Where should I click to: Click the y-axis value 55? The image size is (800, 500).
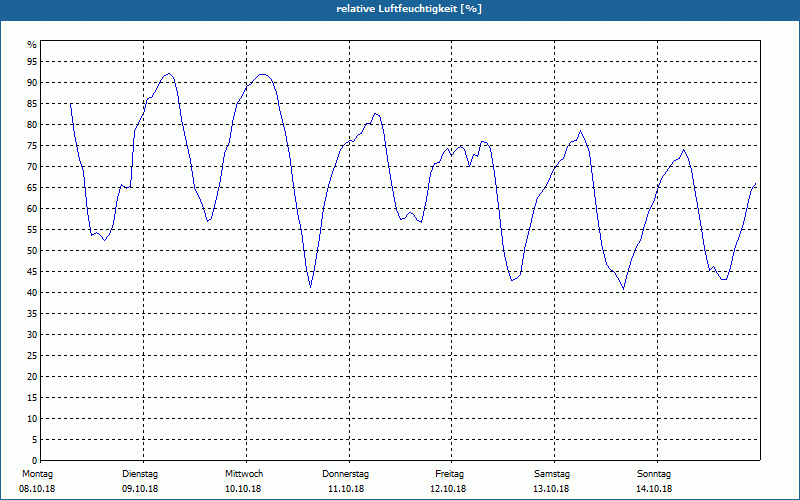tap(32, 230)
